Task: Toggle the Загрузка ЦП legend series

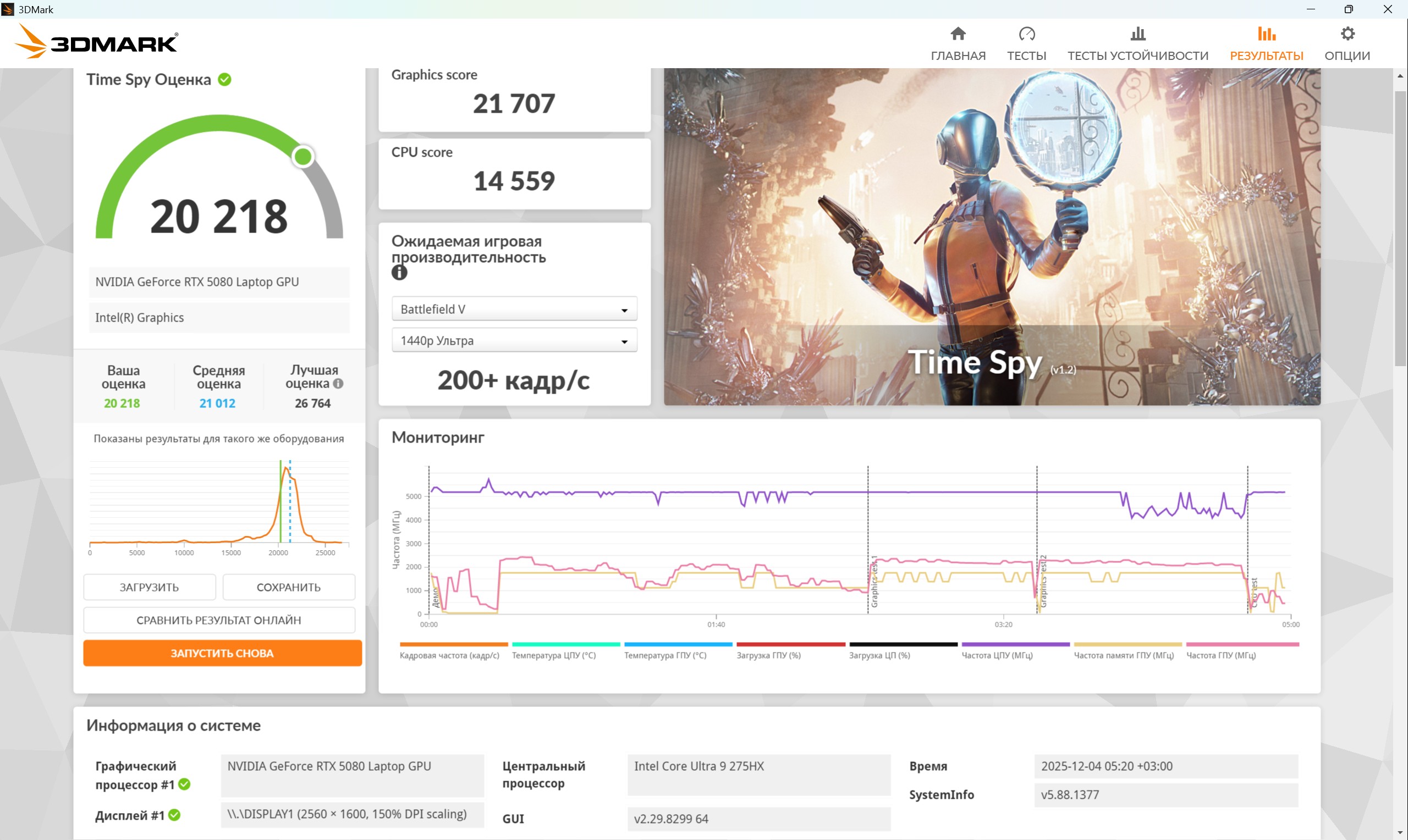Action: pos(903,651)
